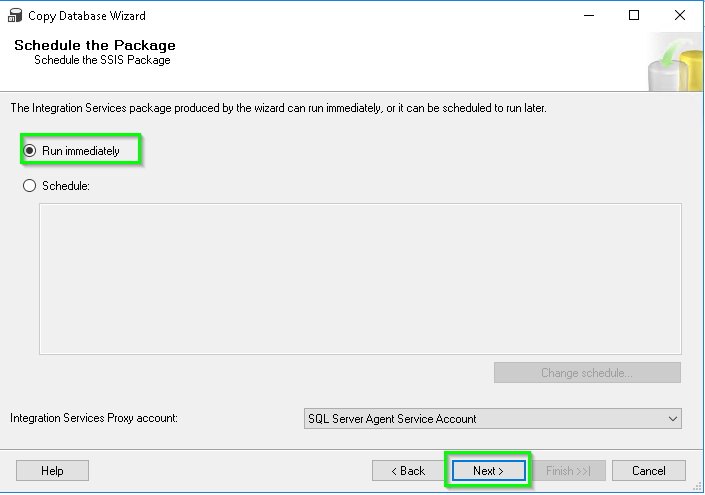Screen dimensions: 705x495
Task: Click the resize grip at window corner
Action: 697,486
